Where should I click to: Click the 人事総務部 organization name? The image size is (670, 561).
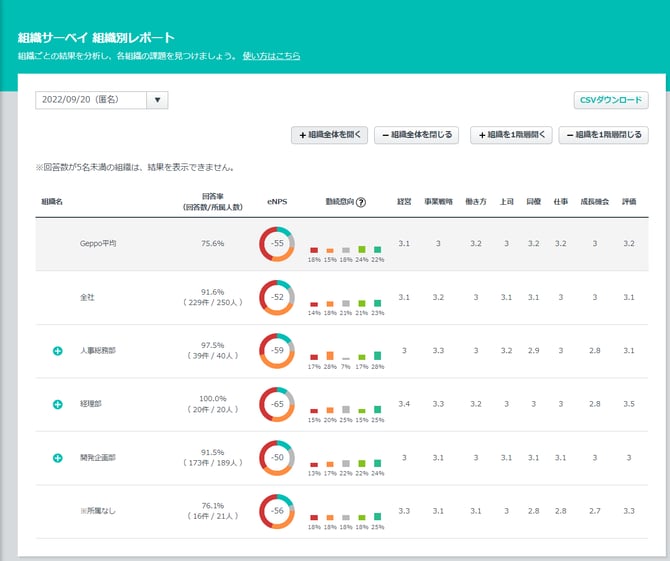(x=98, y=351)
